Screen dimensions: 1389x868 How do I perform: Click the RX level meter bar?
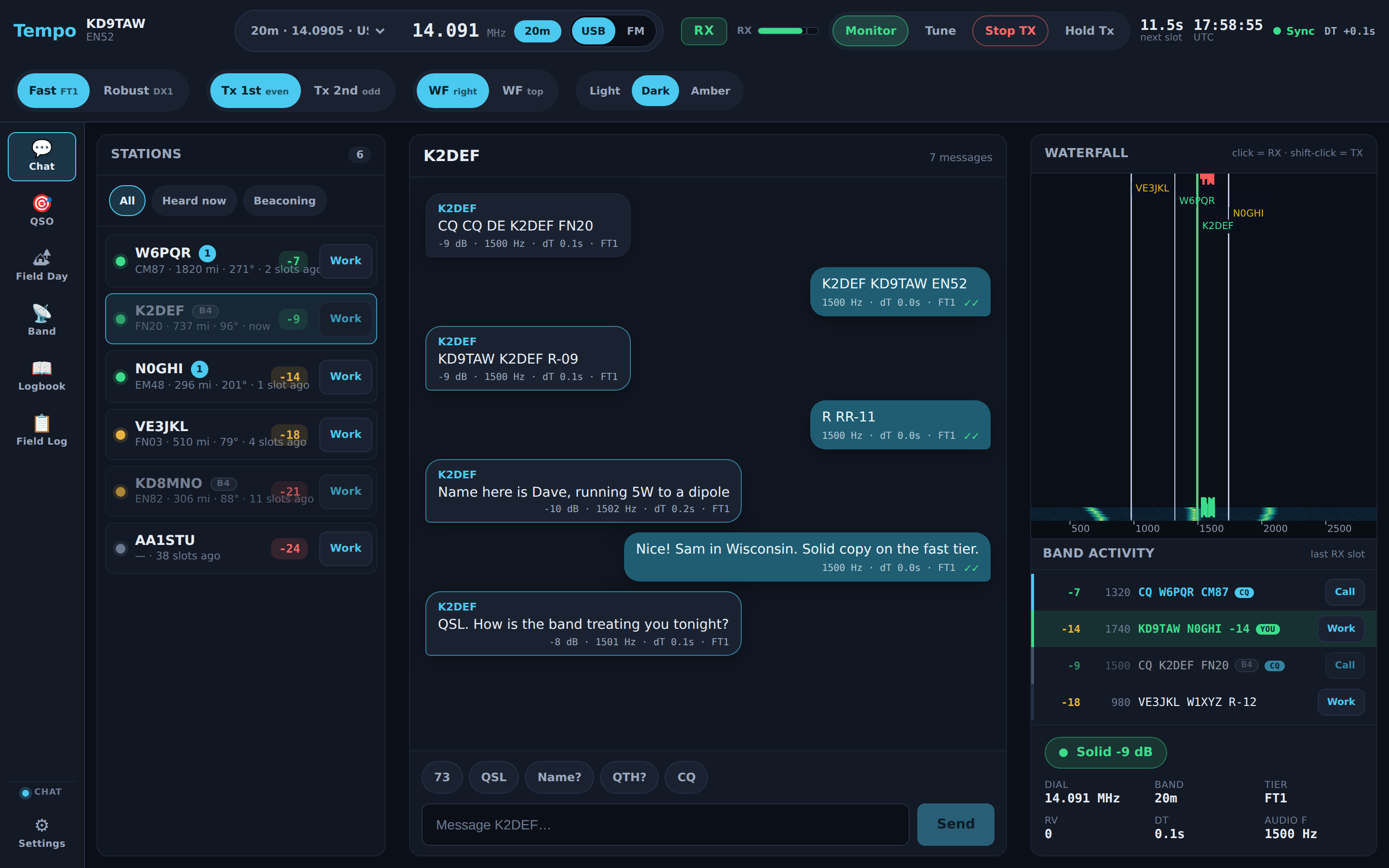tap(788, 31)
